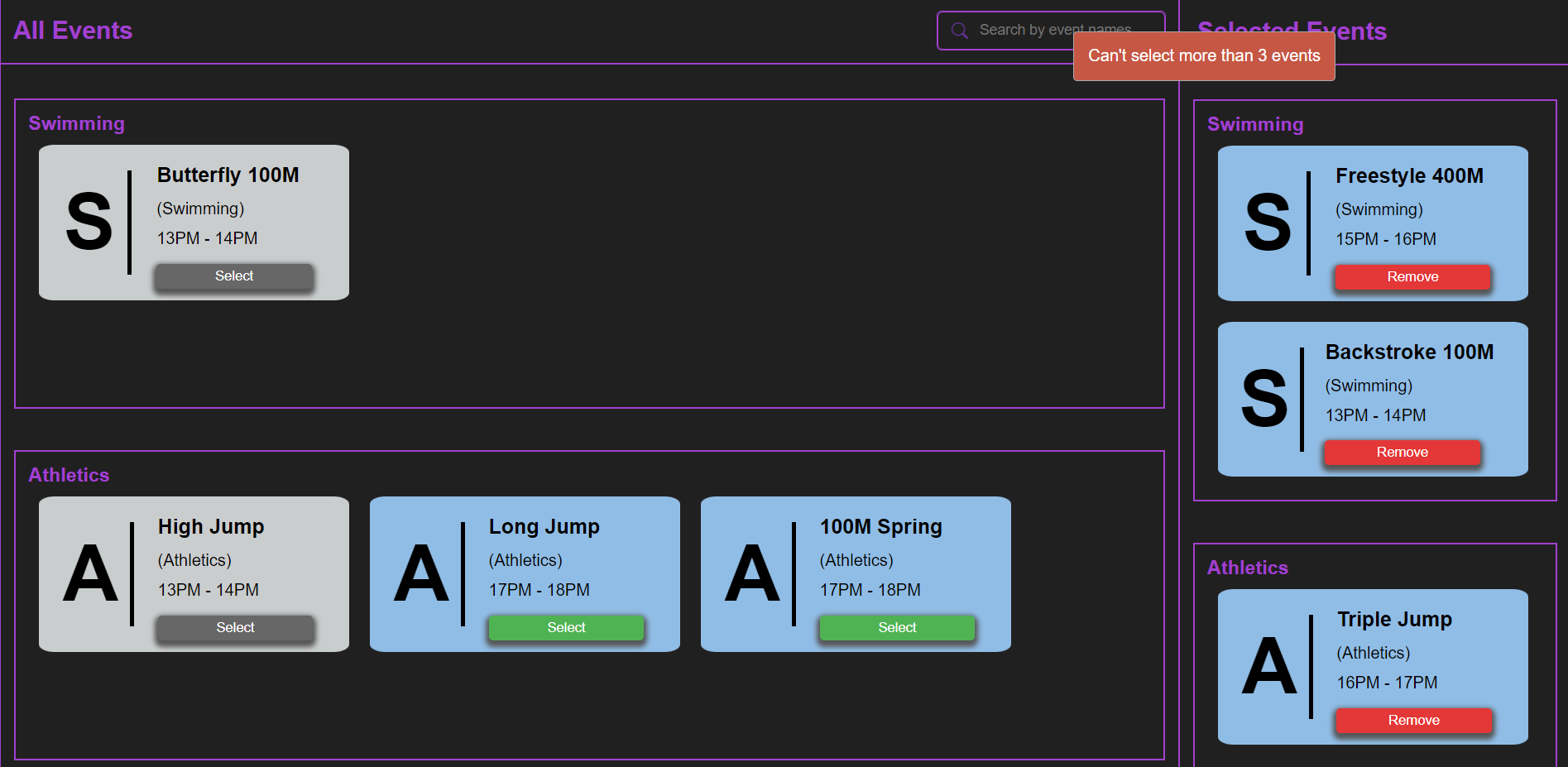Image resolution: width=1568 pixels, height=767 pixels.
Task: Click the disabled Select on Butterfly 100M
Action: (234, 276)
